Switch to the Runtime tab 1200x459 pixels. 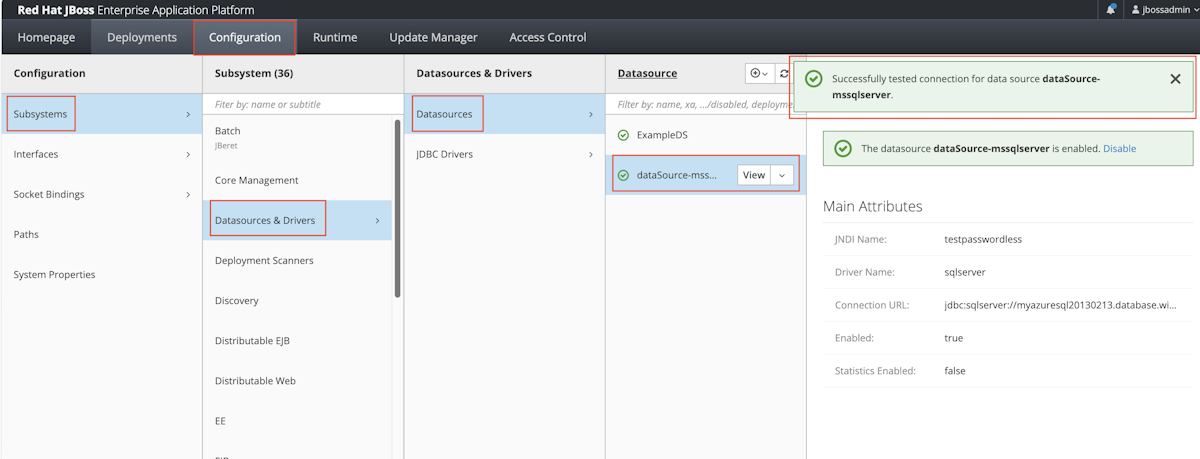click(335, 37)
